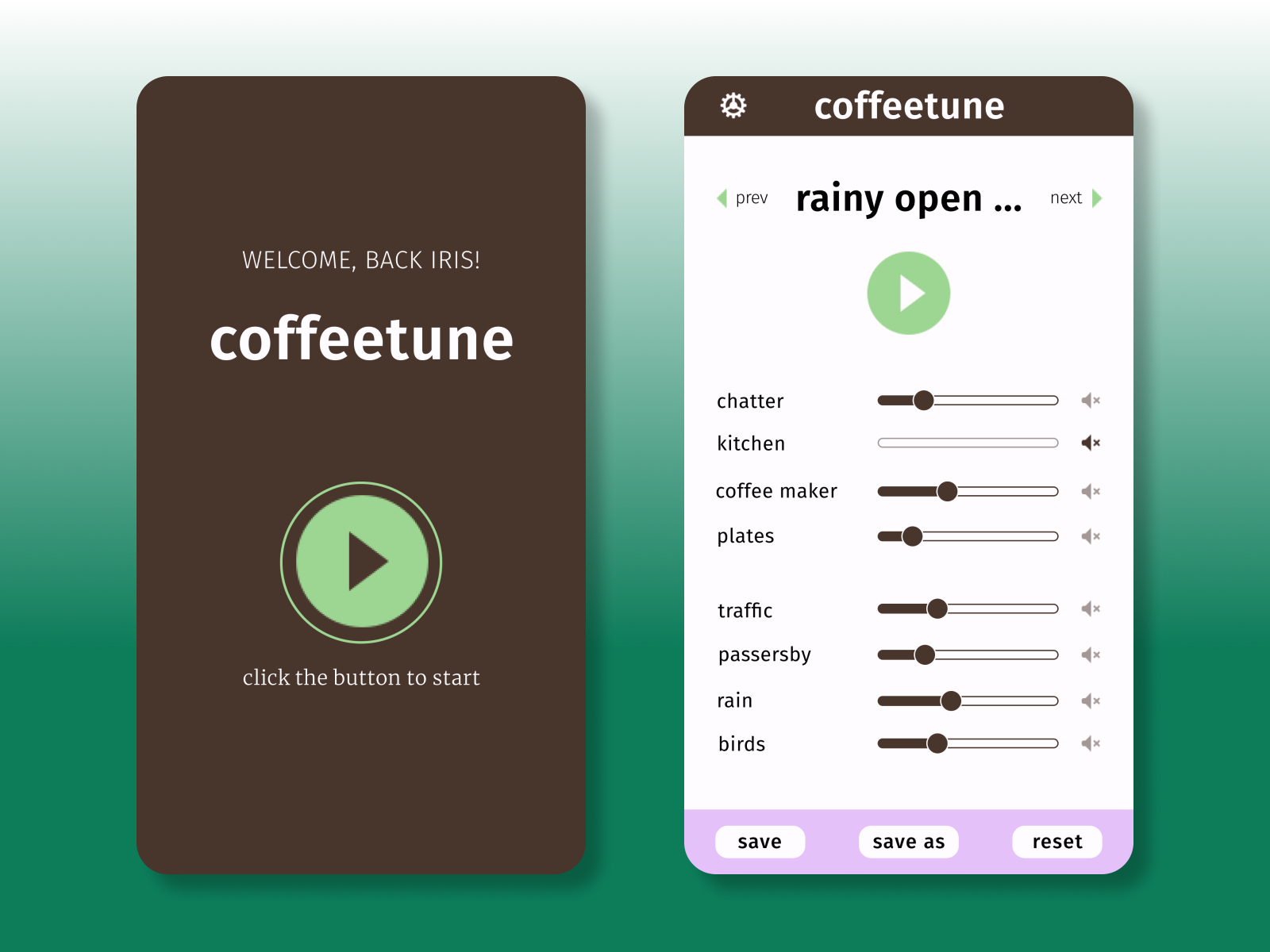The height and width of the screenshot is (952, 1270).
Task: Click the birds volume slider handle
Action: pos(937,743)
